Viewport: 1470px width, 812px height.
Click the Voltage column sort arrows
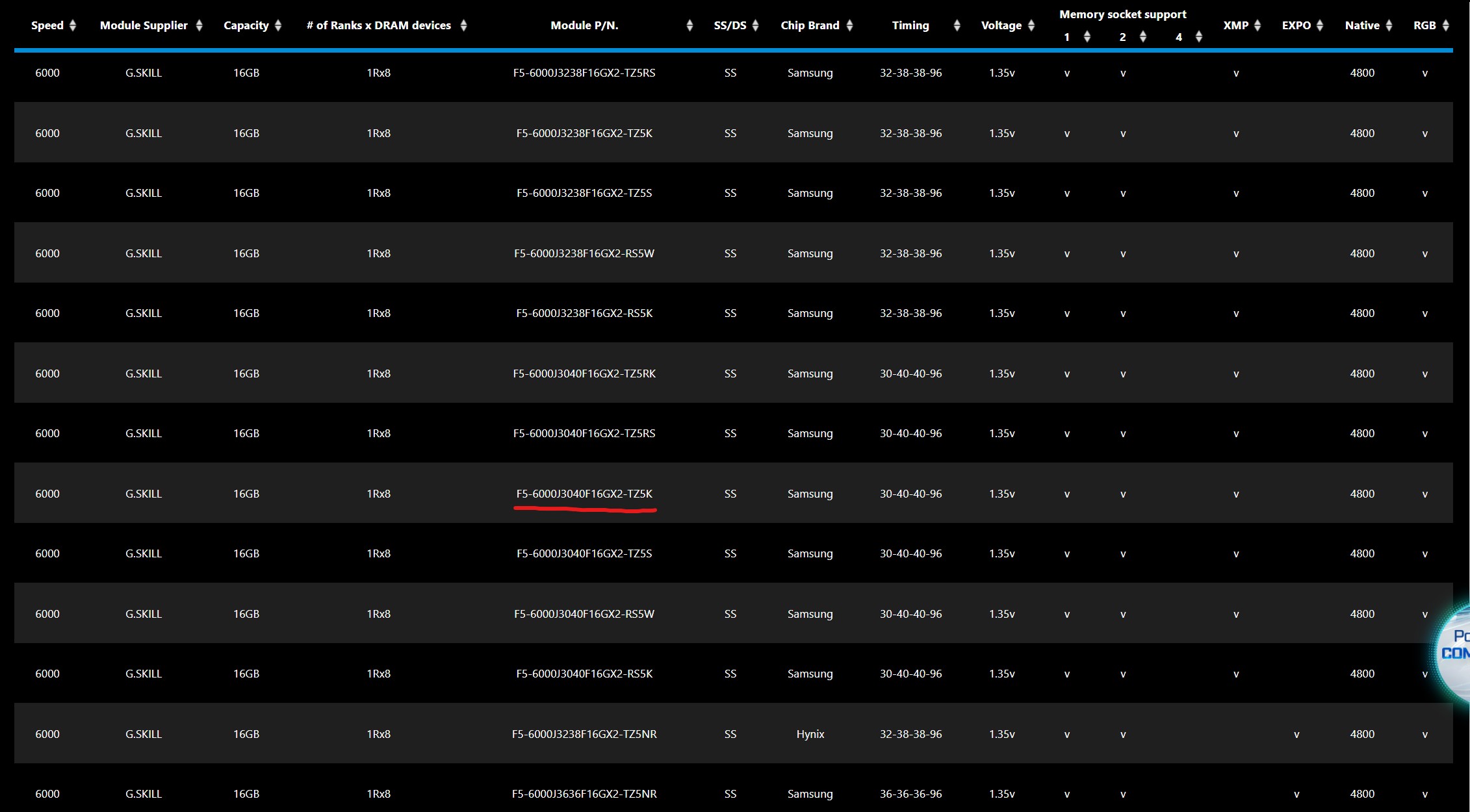point(1031,25)
